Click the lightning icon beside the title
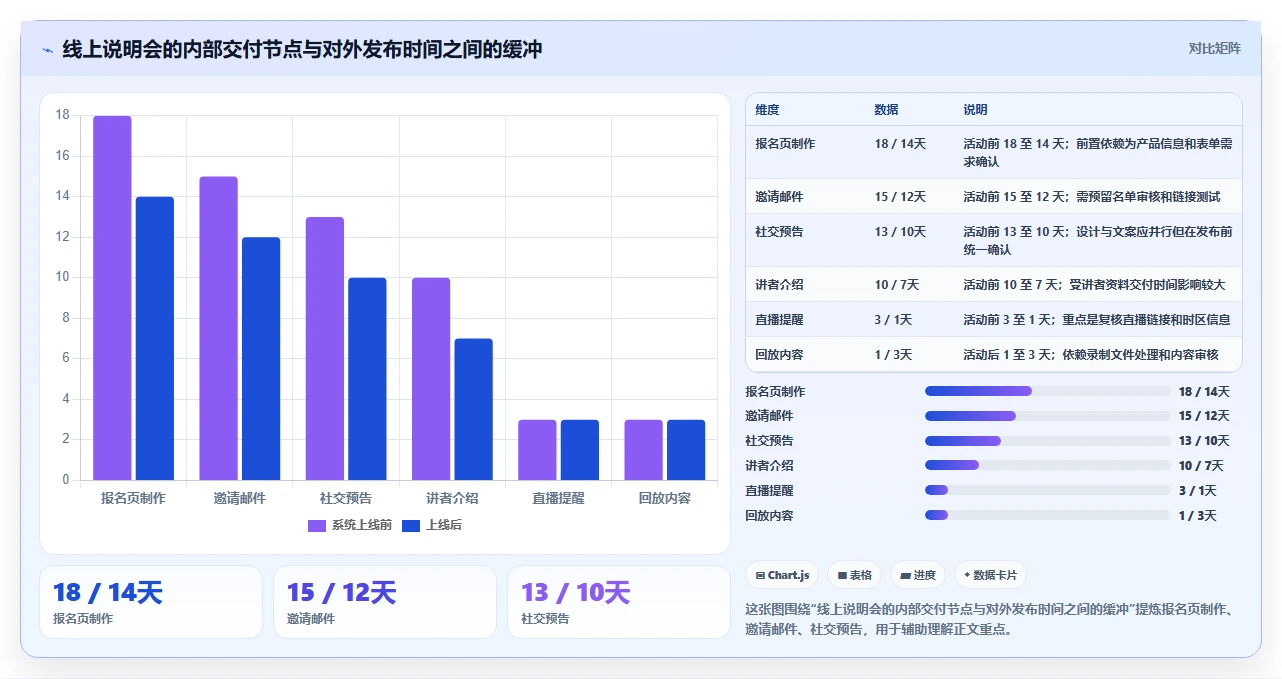 [47, 50]
